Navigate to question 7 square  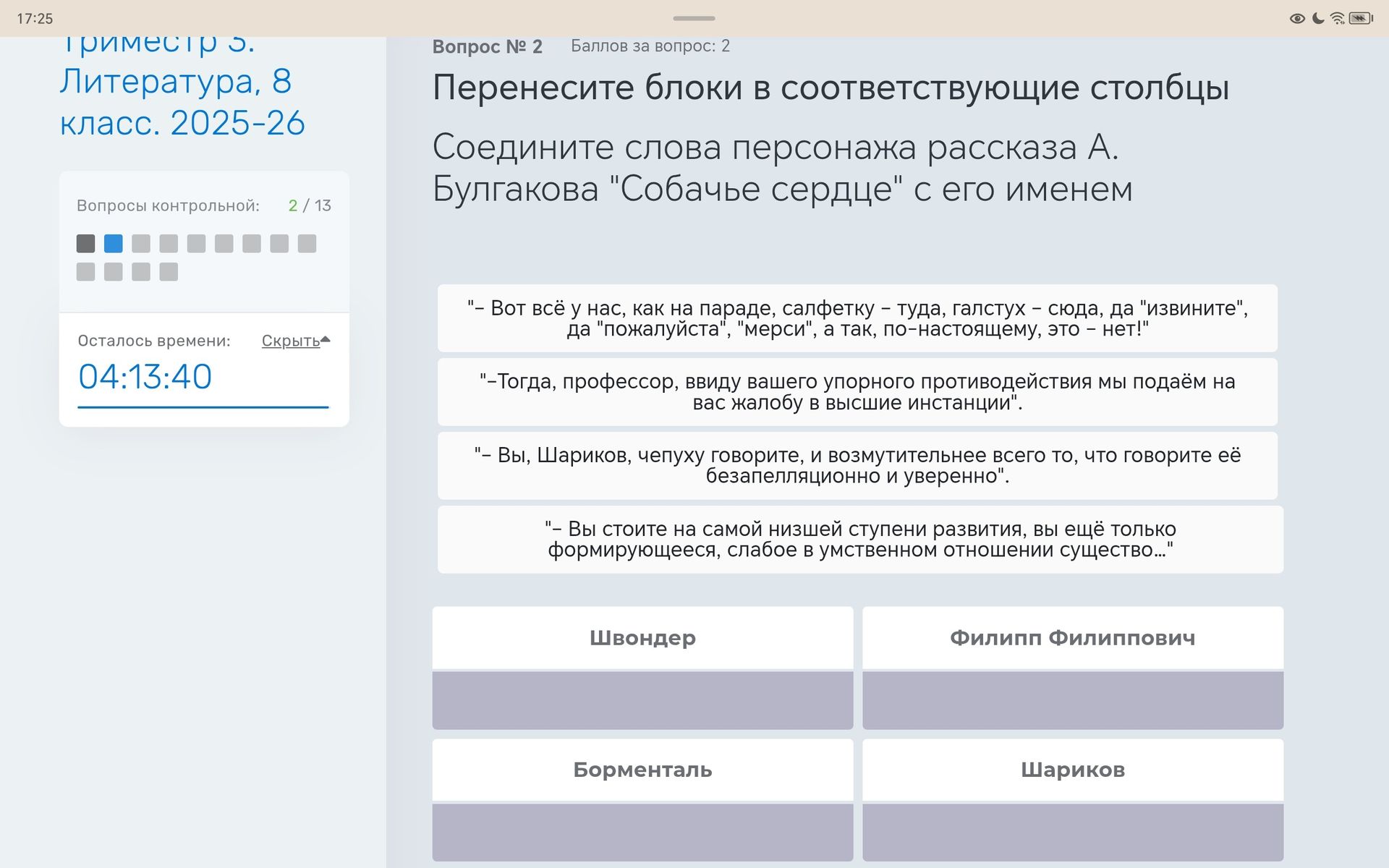(x=252, y=244)
